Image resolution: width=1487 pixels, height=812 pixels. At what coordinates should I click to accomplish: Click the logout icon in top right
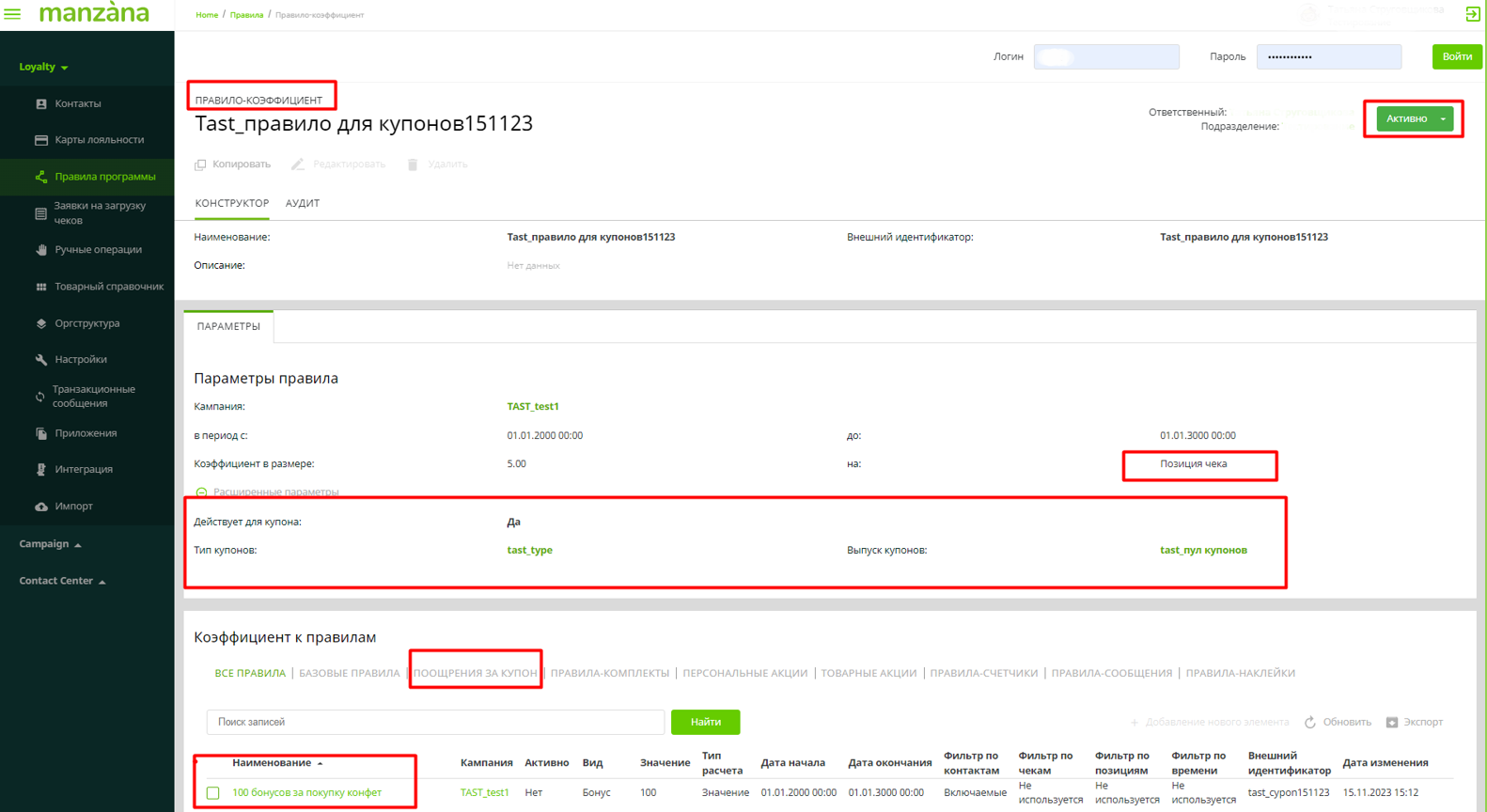(1473, 14)
